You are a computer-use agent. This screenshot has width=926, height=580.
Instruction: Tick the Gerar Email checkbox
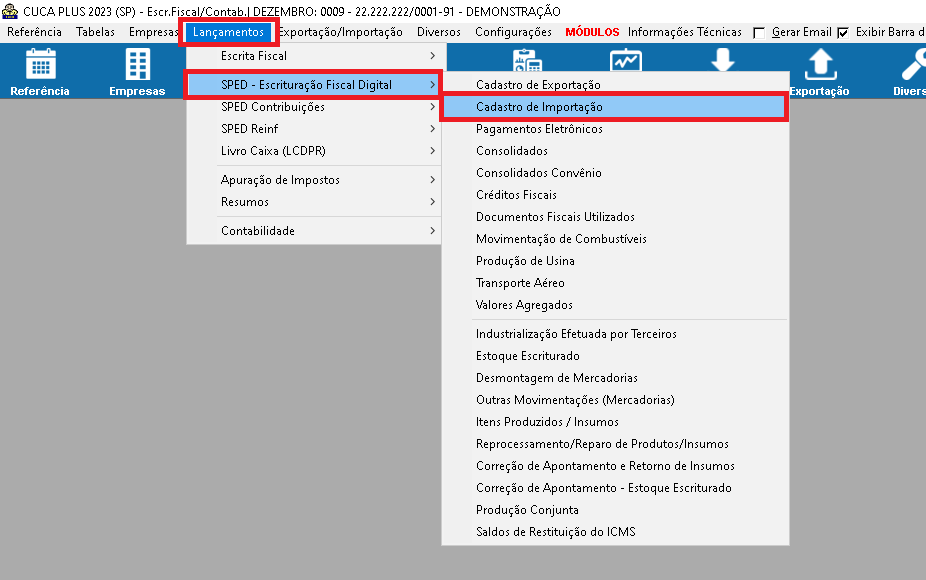click(x=759, y=32)
